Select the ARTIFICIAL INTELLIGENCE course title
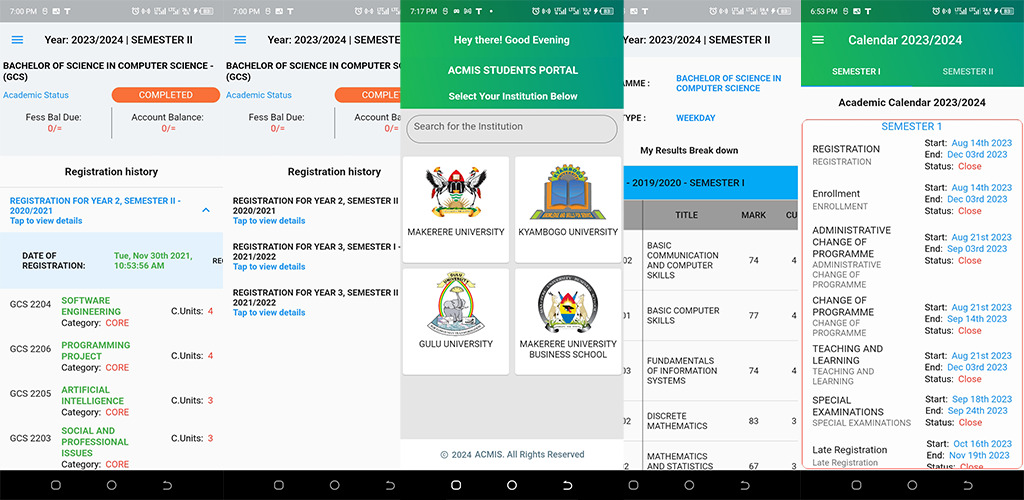The image size is (1024, 500). [92, 395]
